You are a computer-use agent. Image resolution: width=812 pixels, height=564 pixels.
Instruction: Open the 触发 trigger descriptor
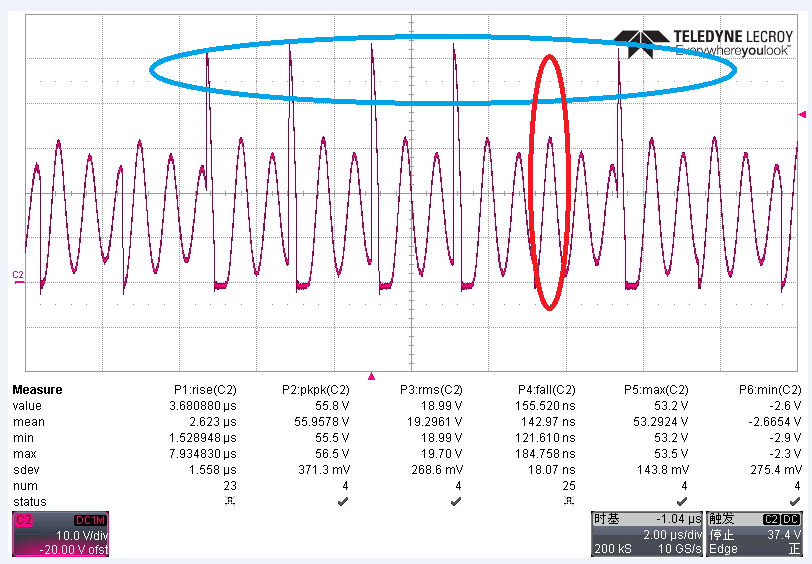click(x=755, y=534)
